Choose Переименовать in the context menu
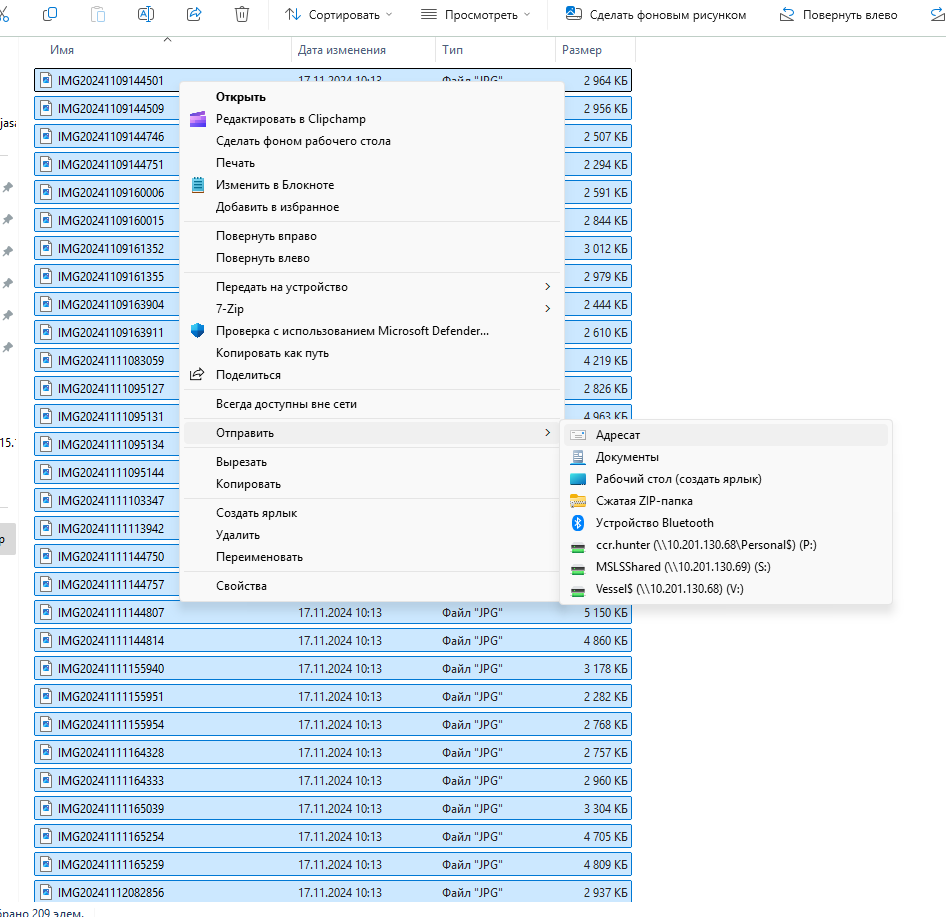This screenshot has height=917, width=946. click(x=372, y=557)
